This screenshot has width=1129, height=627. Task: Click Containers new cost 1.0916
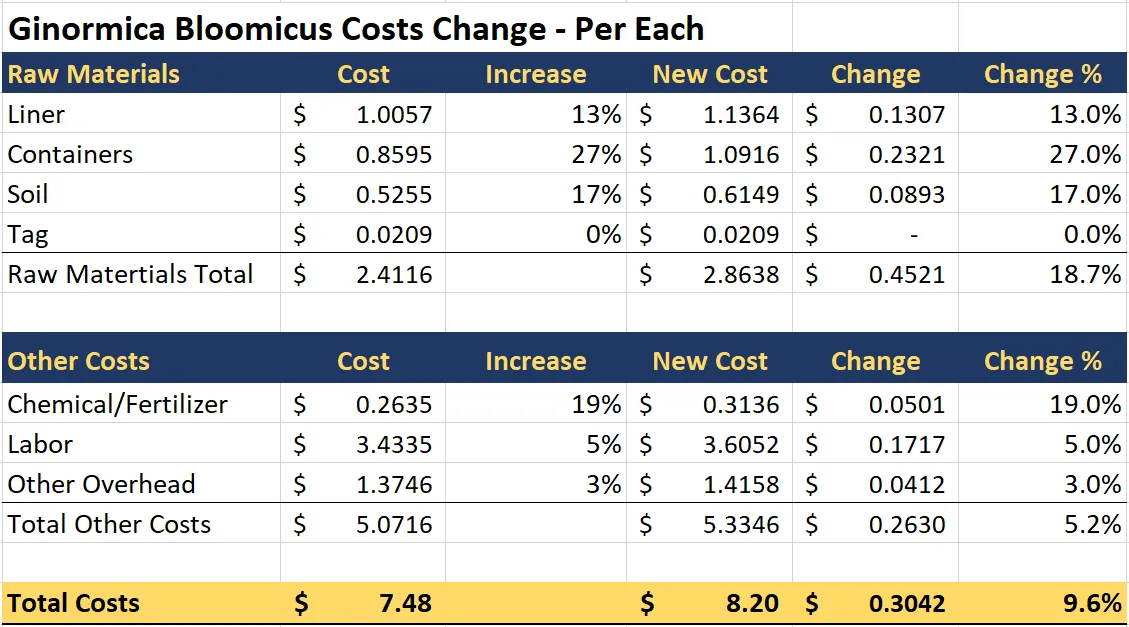[x=741, y=154]
